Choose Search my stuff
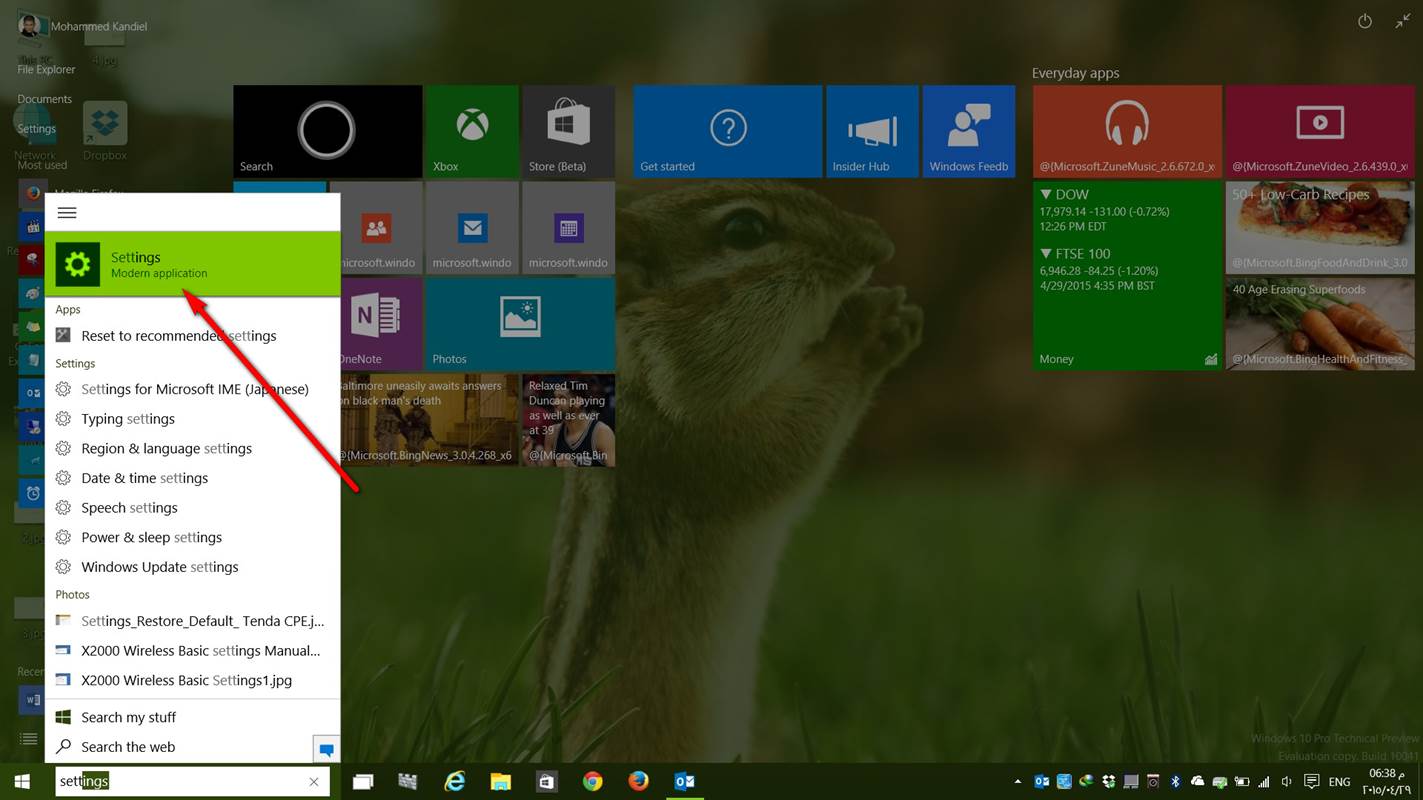1423x800 pixels. 192,717
